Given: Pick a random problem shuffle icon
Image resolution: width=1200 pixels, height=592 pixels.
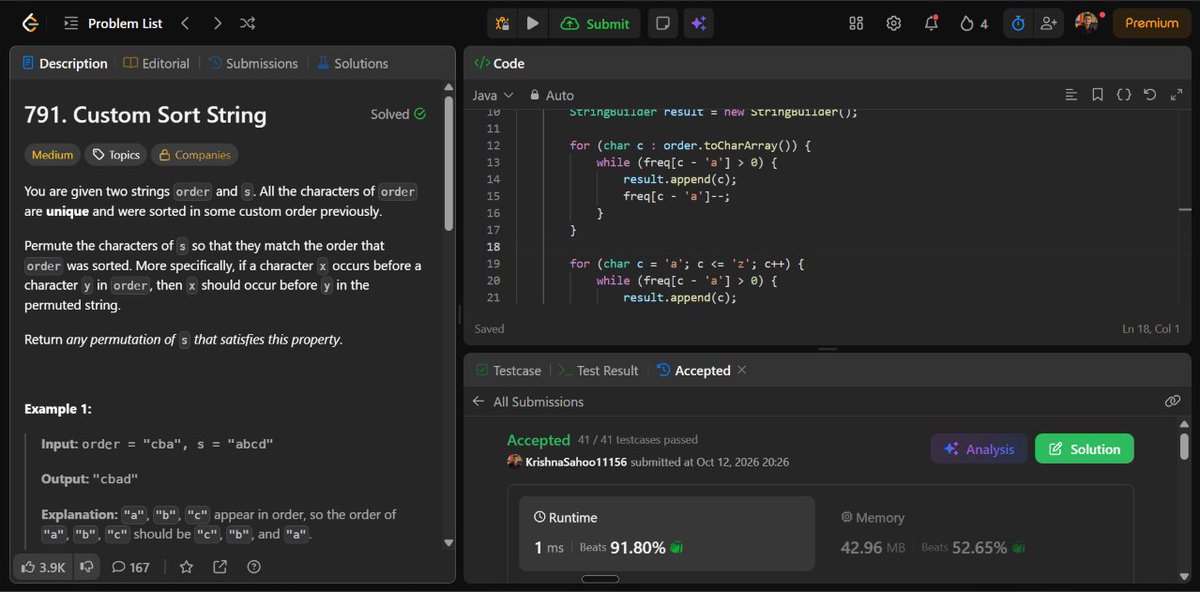Looking at the screenshot, I should [x=248, y=23].
